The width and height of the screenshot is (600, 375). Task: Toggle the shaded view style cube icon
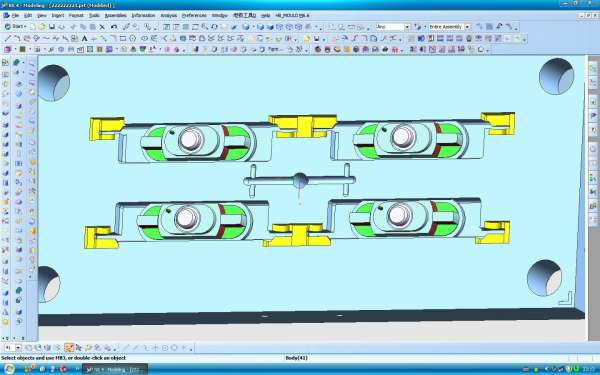pos(260,27)
